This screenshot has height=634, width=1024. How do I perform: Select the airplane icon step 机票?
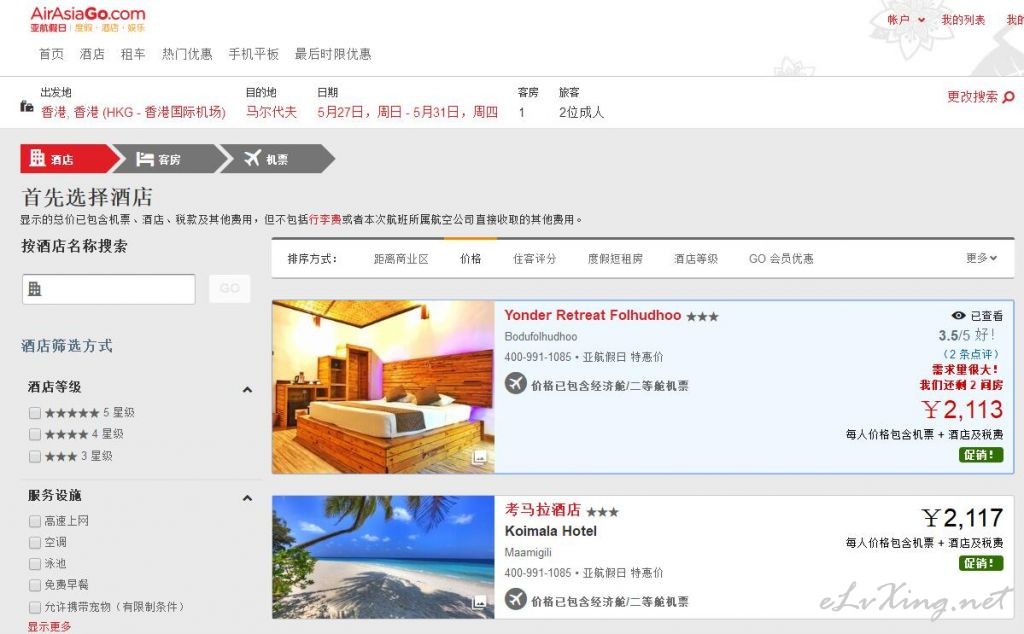point(252,158)
